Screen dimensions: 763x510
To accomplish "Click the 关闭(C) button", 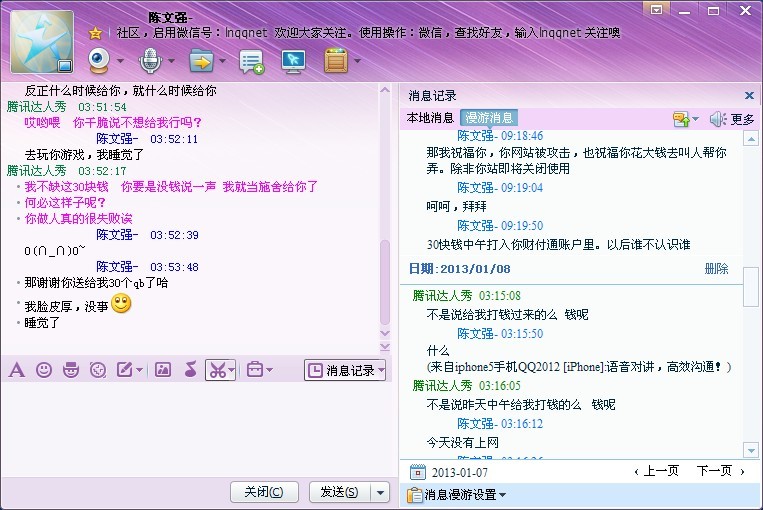I will point(264,492).
